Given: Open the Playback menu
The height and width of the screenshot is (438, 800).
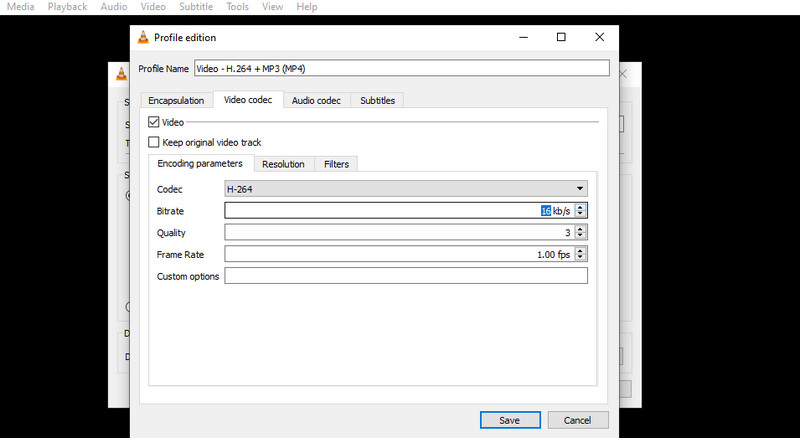Looking at the screenshot, I should coord(68,7).
